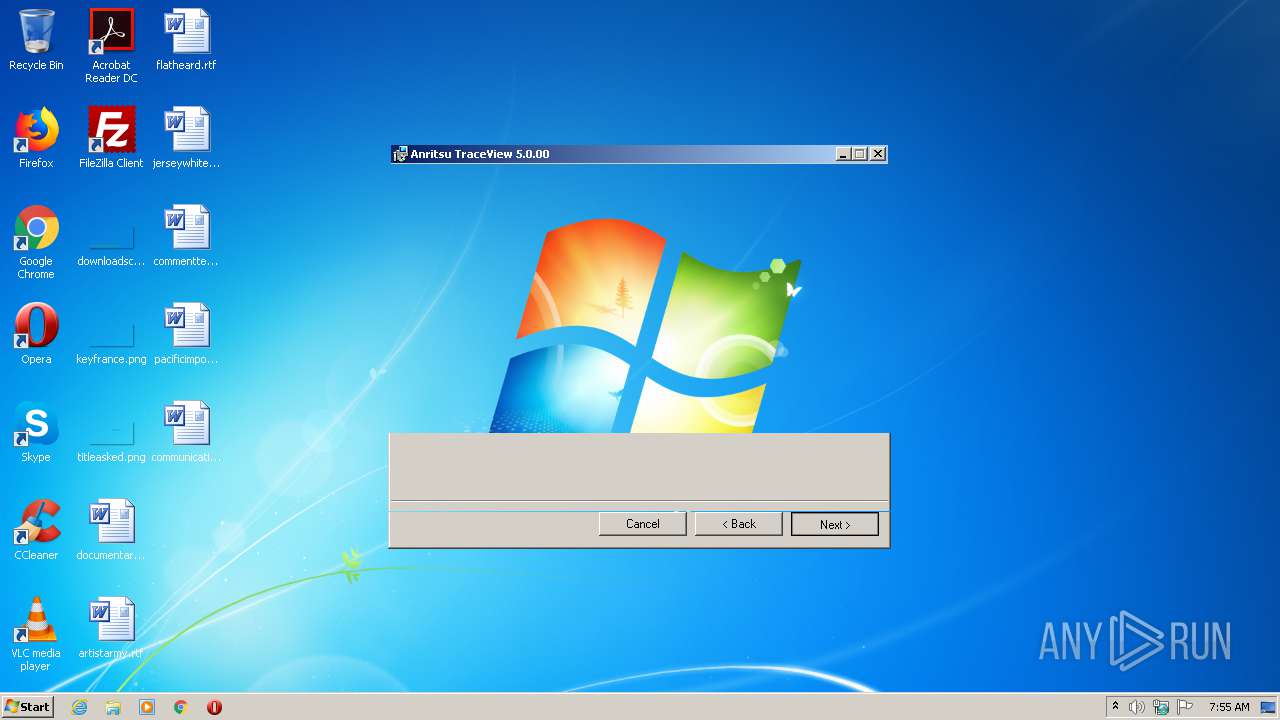Open Internet Explorer from the taskbar
The image size is (1280, 720).
click(79, 707)
